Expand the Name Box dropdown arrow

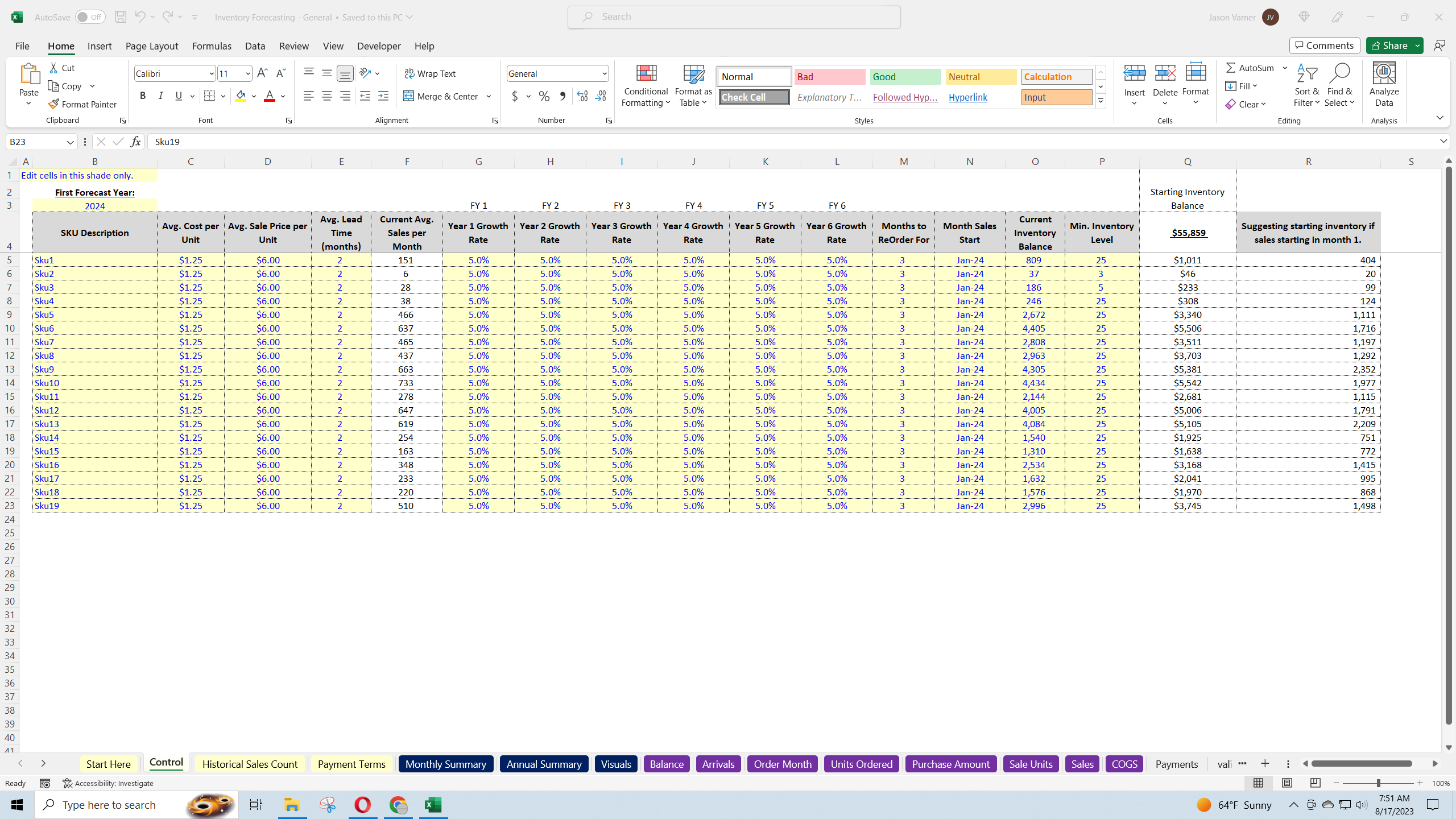(x=71, y=142)
